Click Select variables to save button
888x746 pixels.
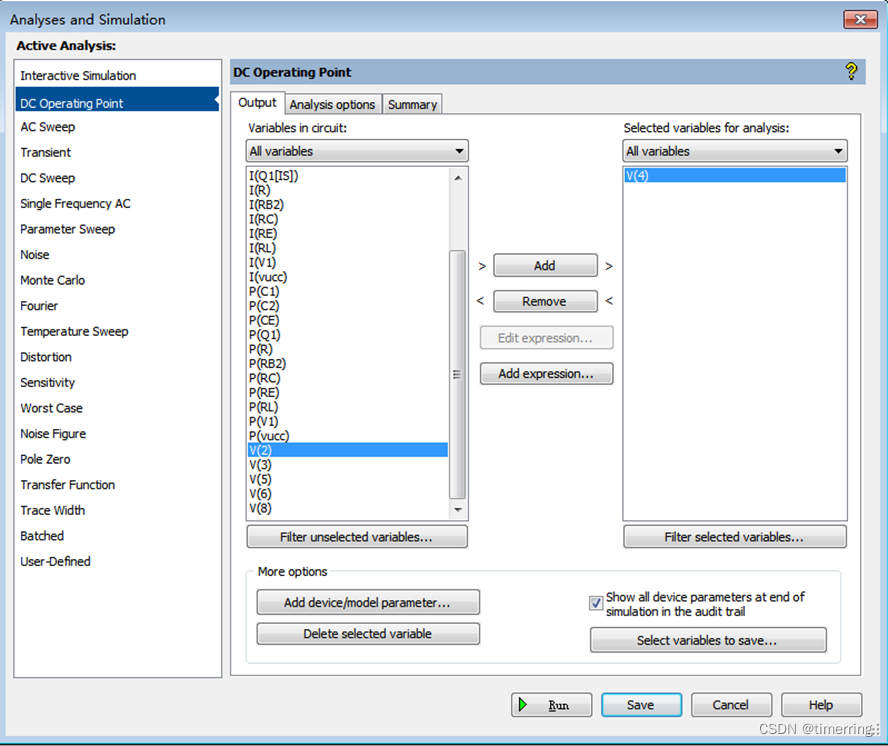click(708, 640)
